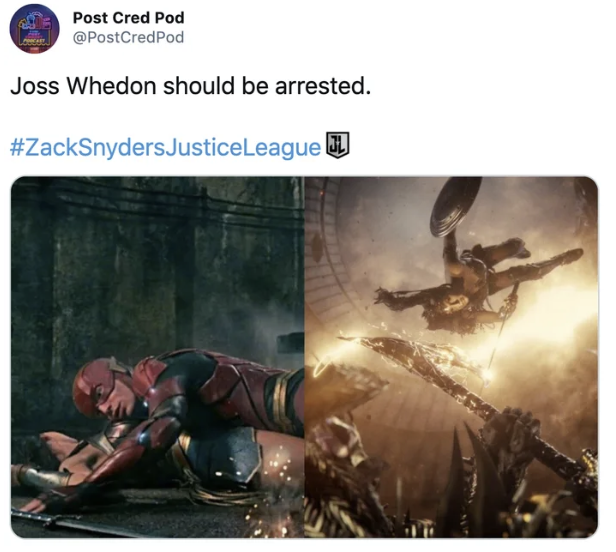Click the tweet text about Joss Whedon
The width and height of the screenshot is (616, 552).
tap(191, 86)
